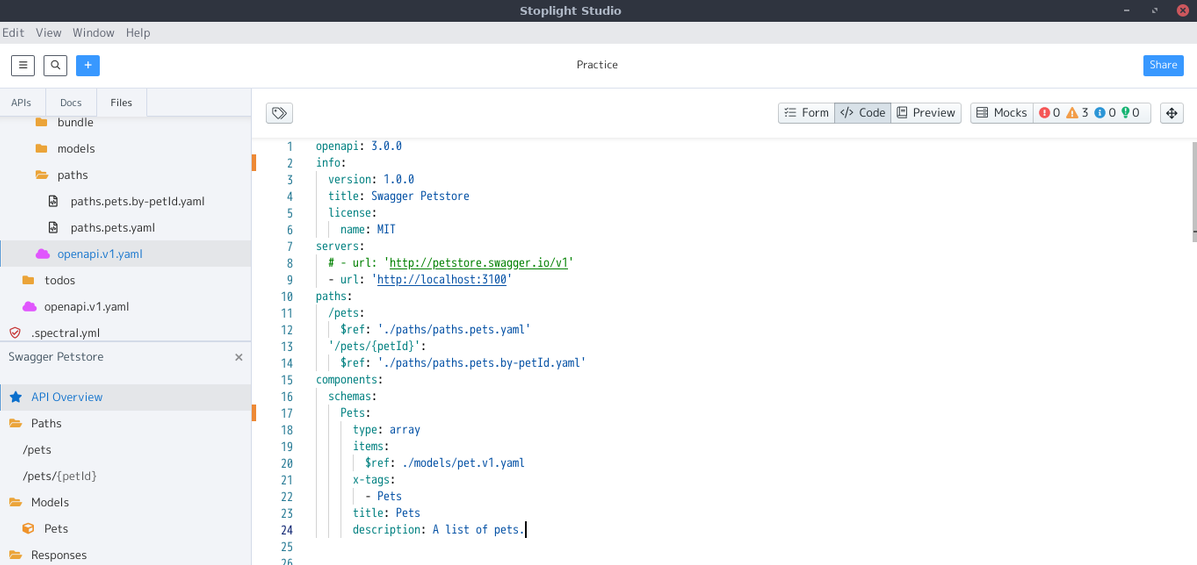Switch to the Files tab
The width and height of the screenshot is (1197, 565).
pos(121,102)
